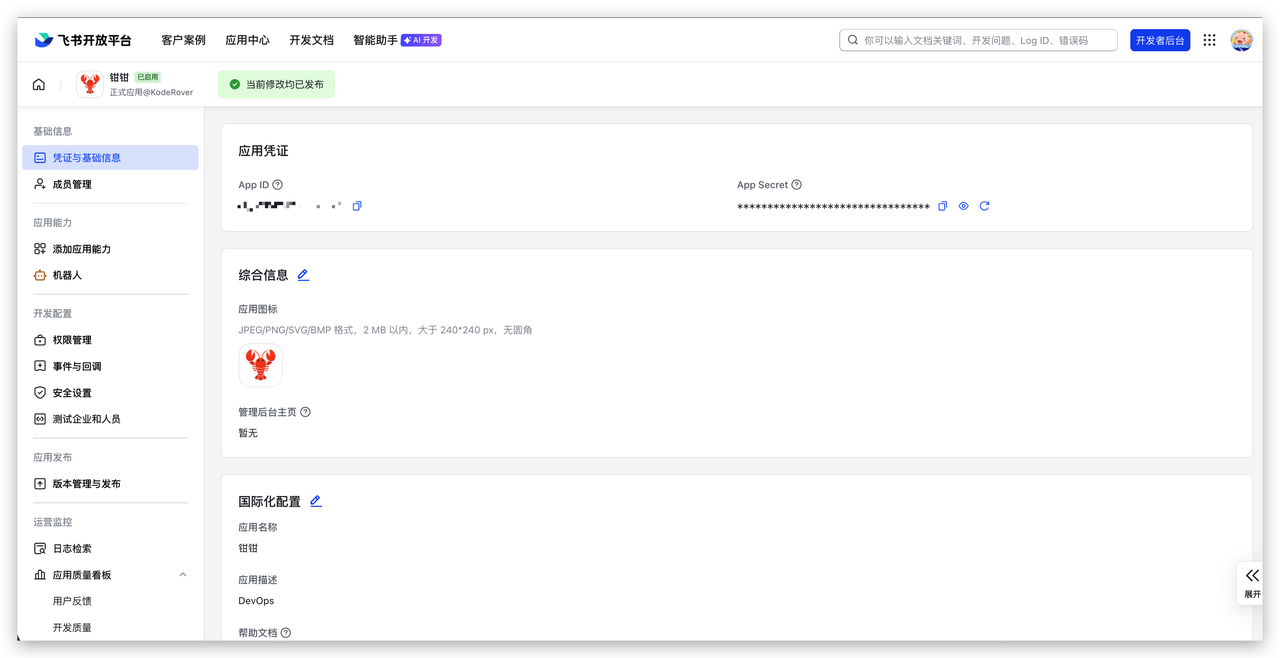Click the 开发者后台 button
1280x658 pixels.
tap(1160, 40)
